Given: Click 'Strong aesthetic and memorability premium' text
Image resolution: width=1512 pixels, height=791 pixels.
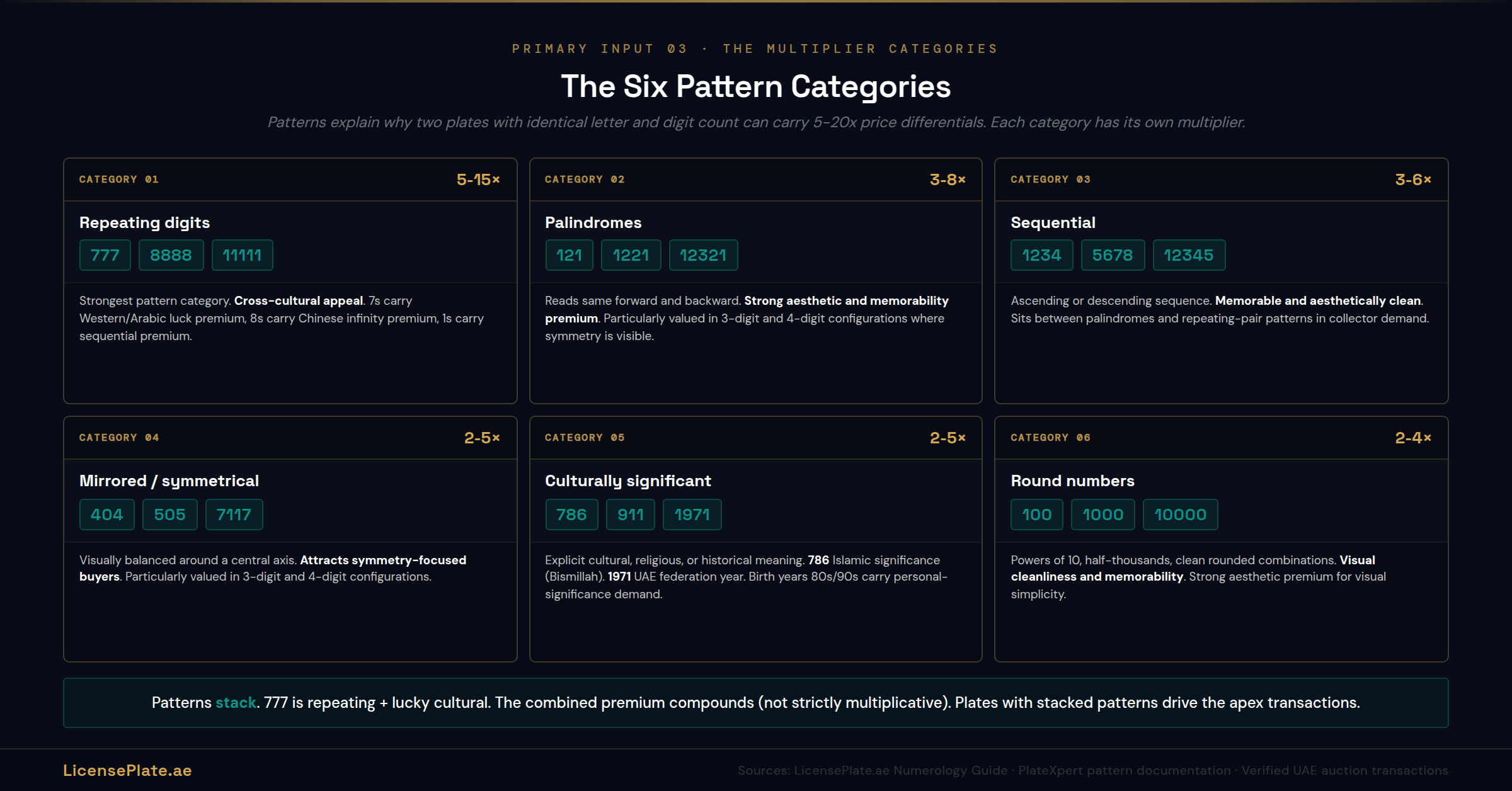Looking at the screenshot, I should pyautogui.click(x=747, y=309).
